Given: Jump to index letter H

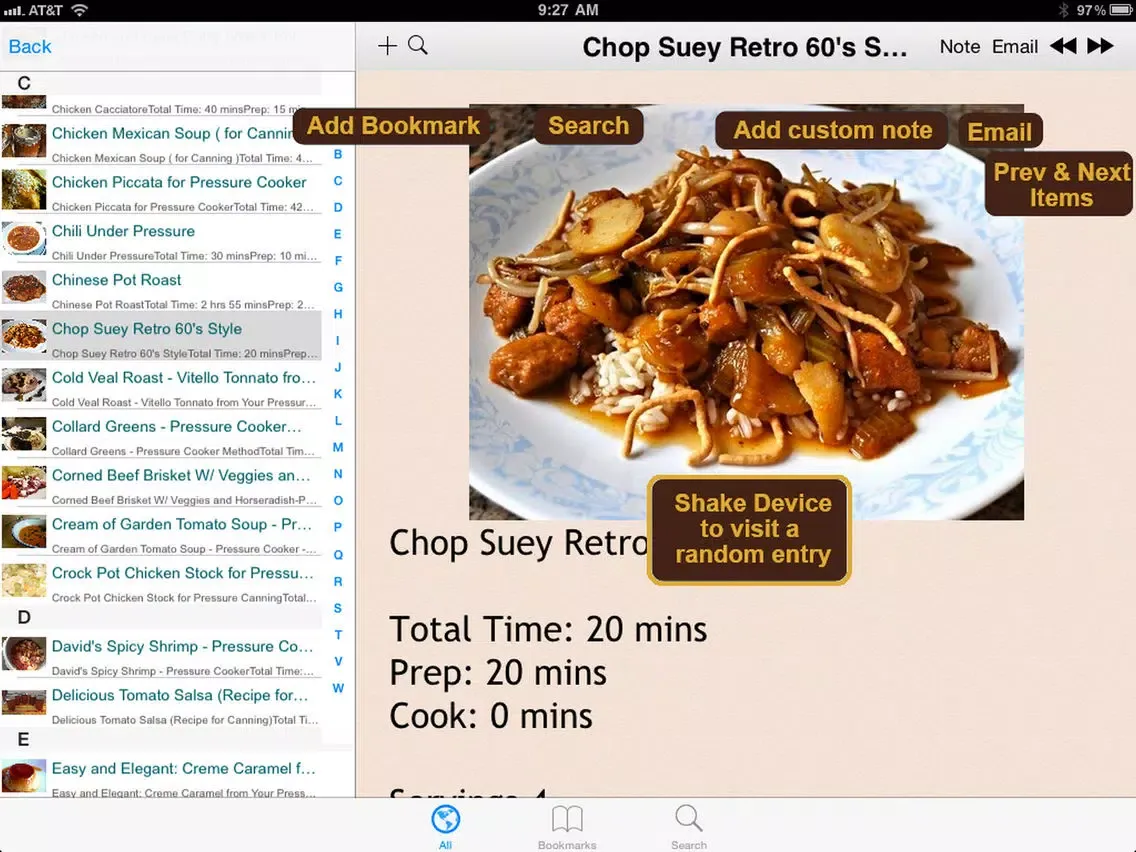Looking at the screenshot, I should click(338, 314).
